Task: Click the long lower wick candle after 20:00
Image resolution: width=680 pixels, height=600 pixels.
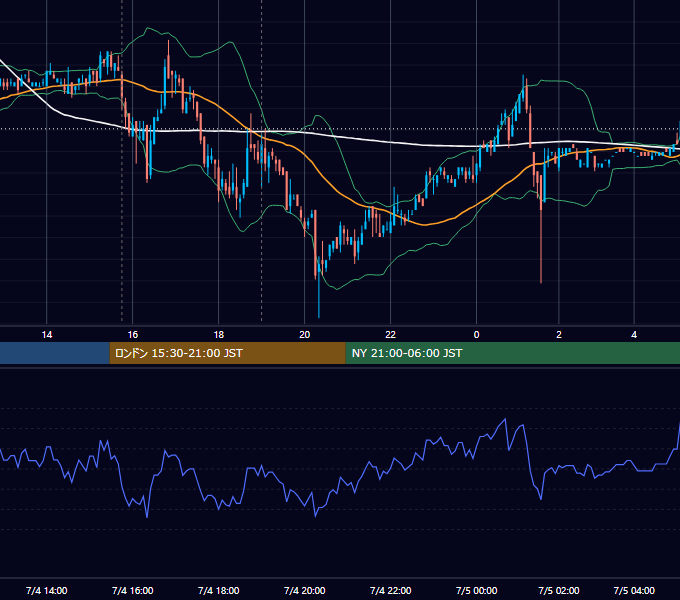Action: (319, 288)
